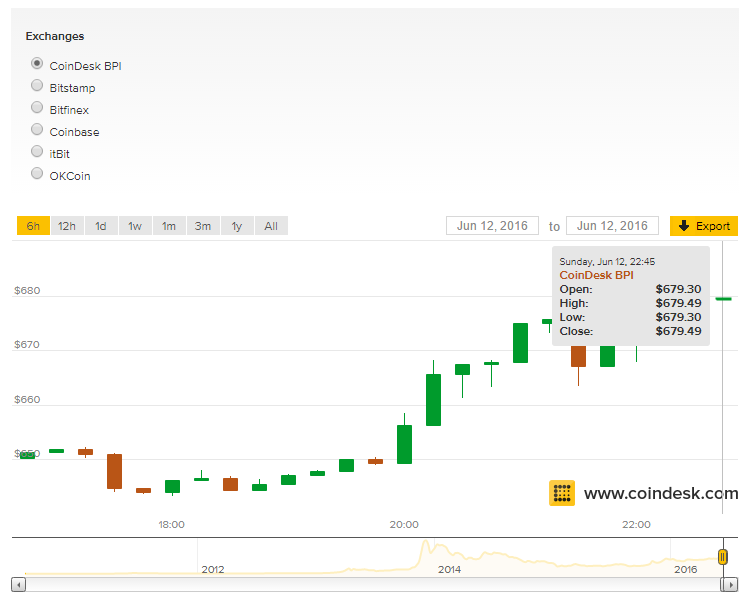Choose the Bitfinex exchange radio button

[x=37, y=107]
